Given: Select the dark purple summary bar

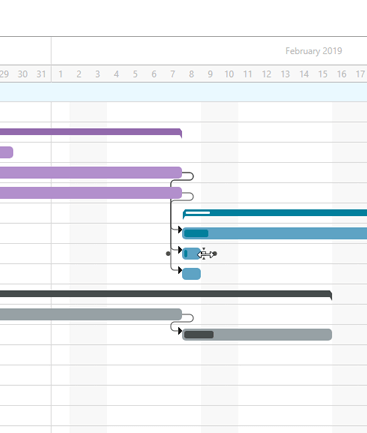Looking at the screenshot, I should [x=91, y=132].
